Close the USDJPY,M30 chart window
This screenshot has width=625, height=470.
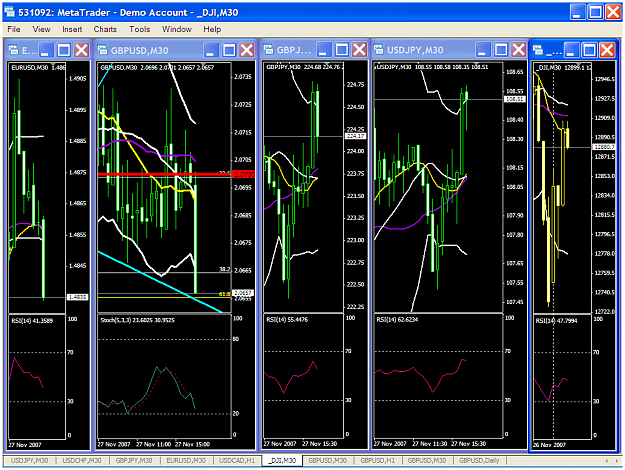coord(519,49)
